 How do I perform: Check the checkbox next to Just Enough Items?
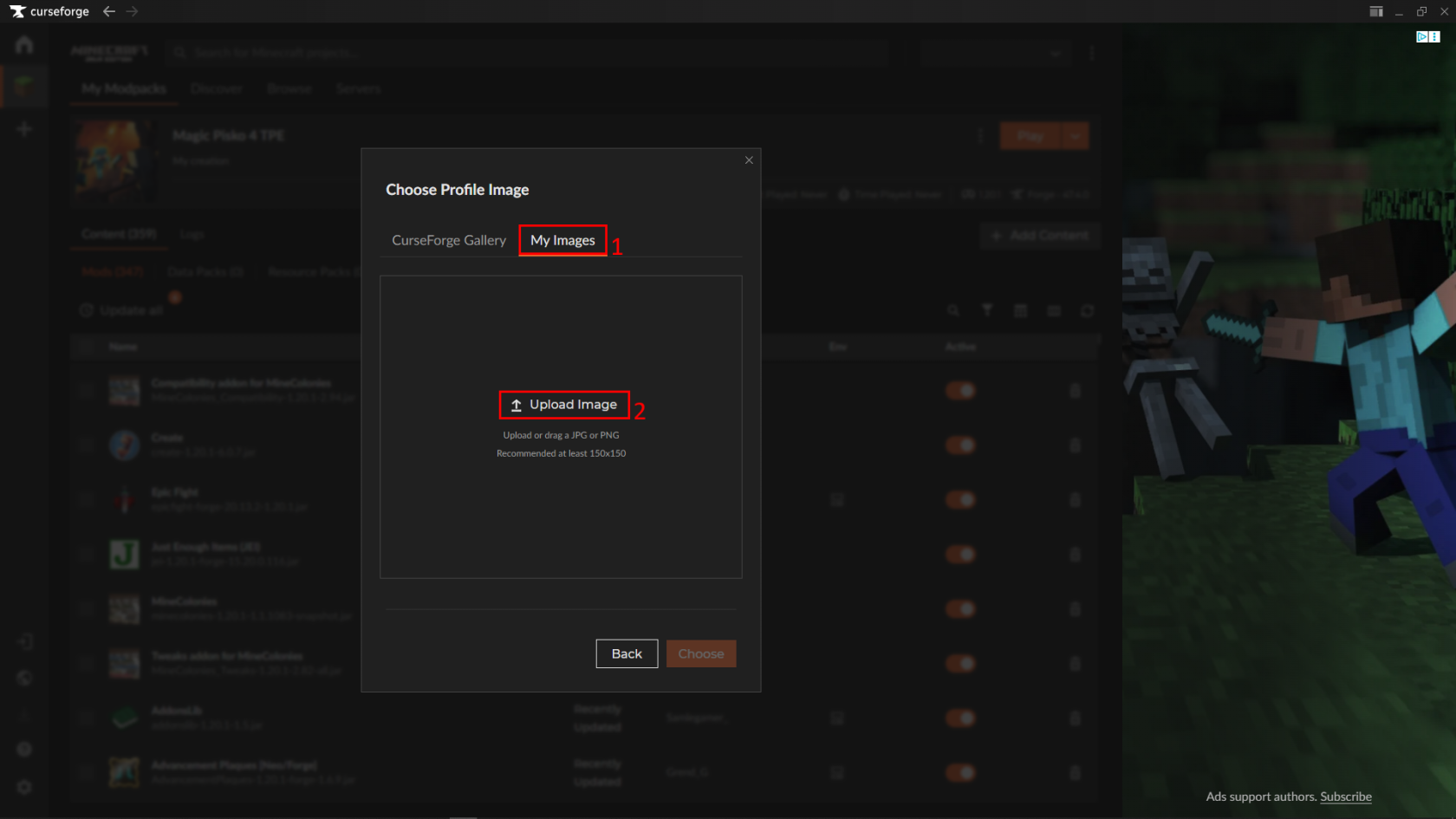click(x=86, y=554)
